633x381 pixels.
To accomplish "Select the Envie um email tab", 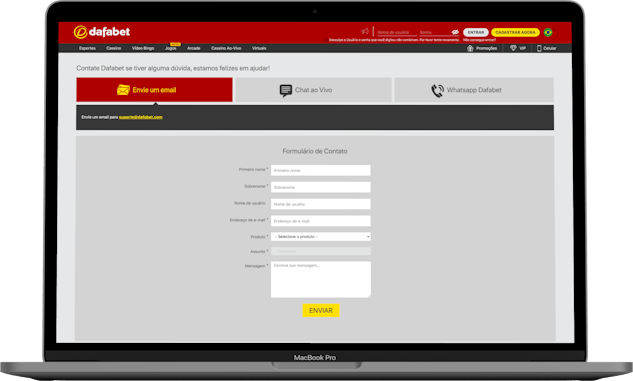I will pyautogui.click(x=154, y=90).
